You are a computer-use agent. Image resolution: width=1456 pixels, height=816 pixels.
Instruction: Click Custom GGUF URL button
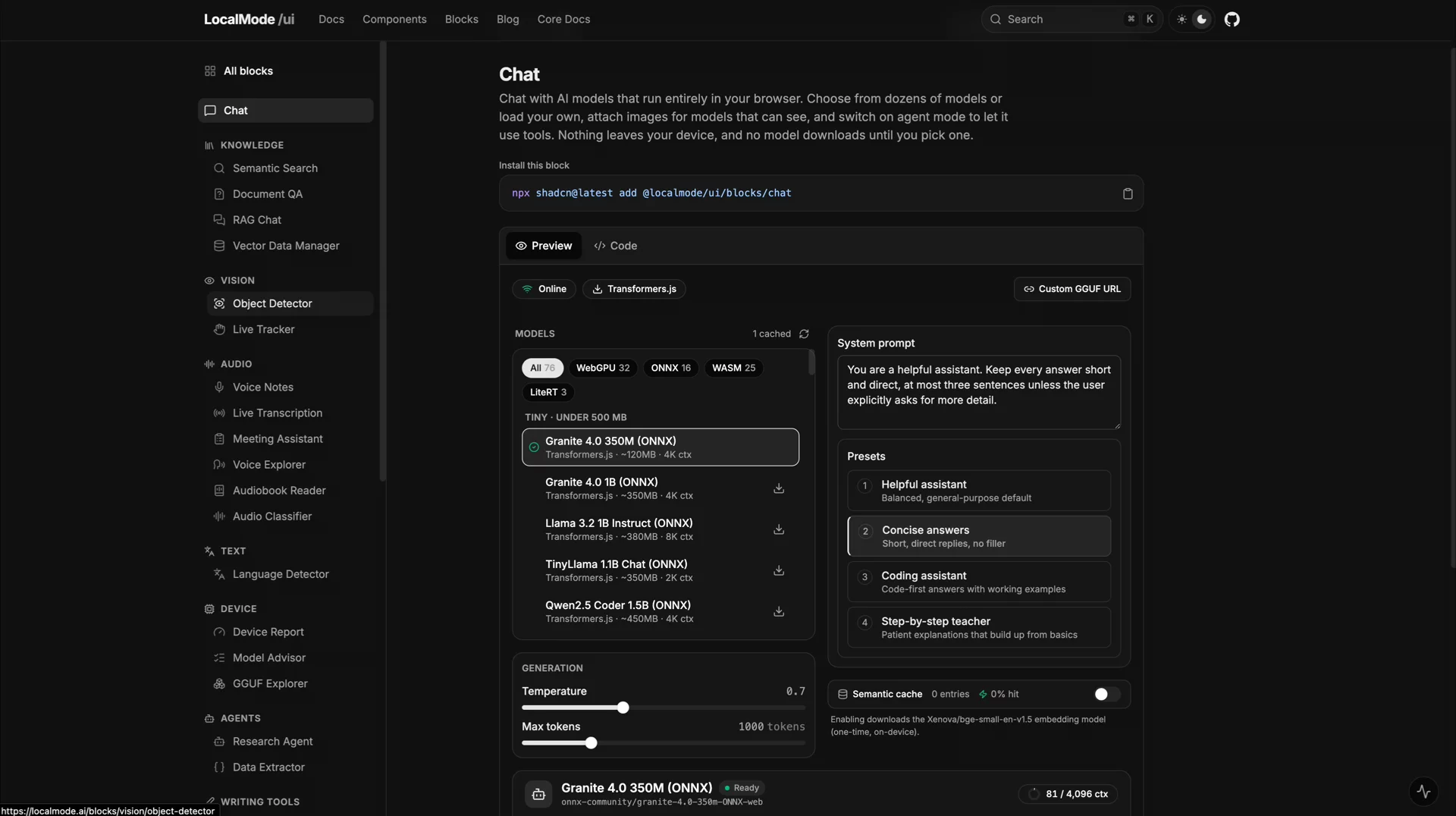[x=1072, y=289]
